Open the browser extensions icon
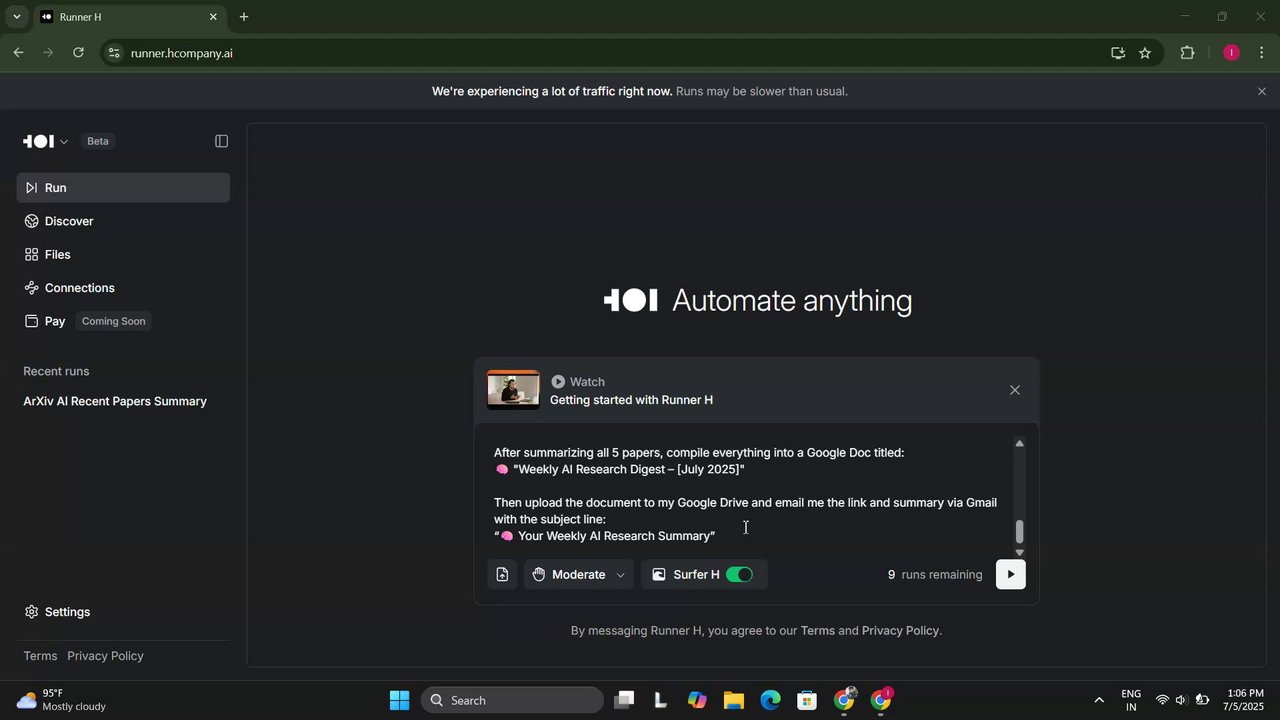Image resolution: width=1280 pixels, height=720 pixels. tap(1188, 53)
